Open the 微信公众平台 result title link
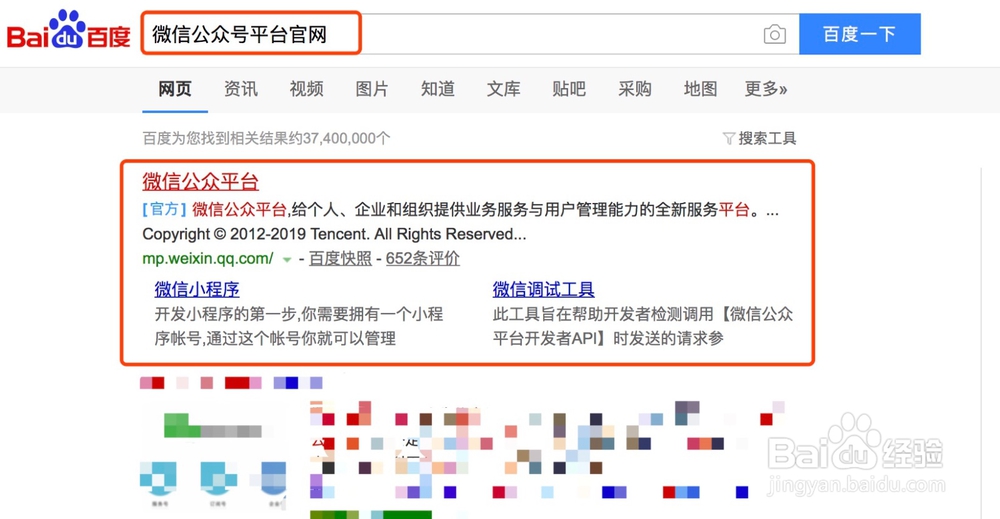 200,181
